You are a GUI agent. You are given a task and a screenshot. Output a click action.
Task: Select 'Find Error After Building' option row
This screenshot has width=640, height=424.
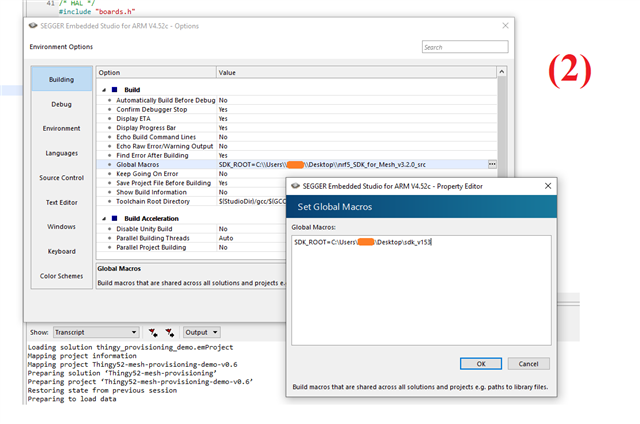297,155
